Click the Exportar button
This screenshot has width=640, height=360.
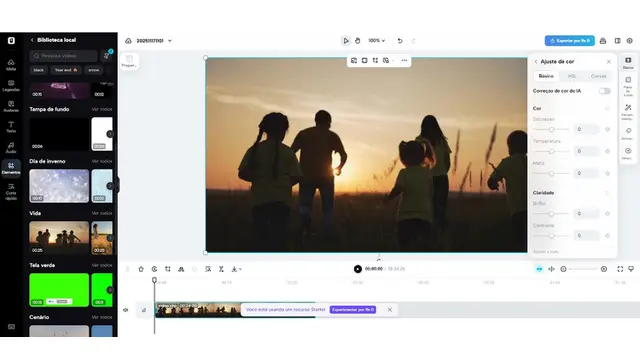[569, 41]
